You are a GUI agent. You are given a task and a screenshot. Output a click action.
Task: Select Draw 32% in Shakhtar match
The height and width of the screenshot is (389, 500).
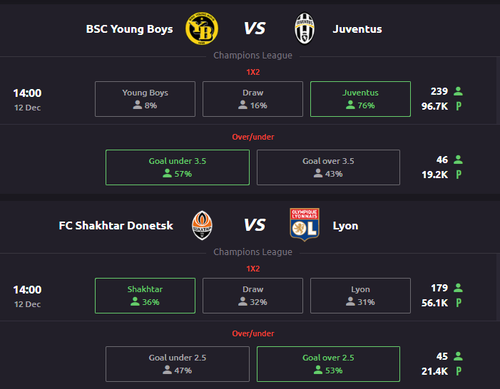click(x=253, y=296)
